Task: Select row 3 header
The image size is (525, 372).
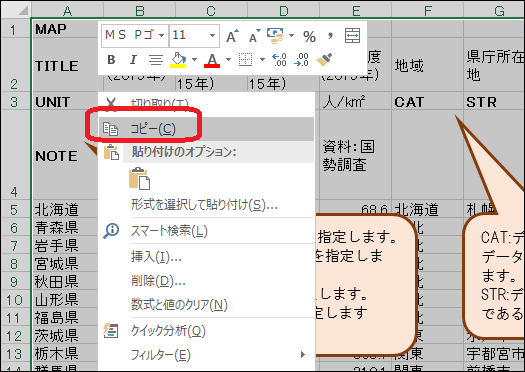Action: (x=15, y=101)
